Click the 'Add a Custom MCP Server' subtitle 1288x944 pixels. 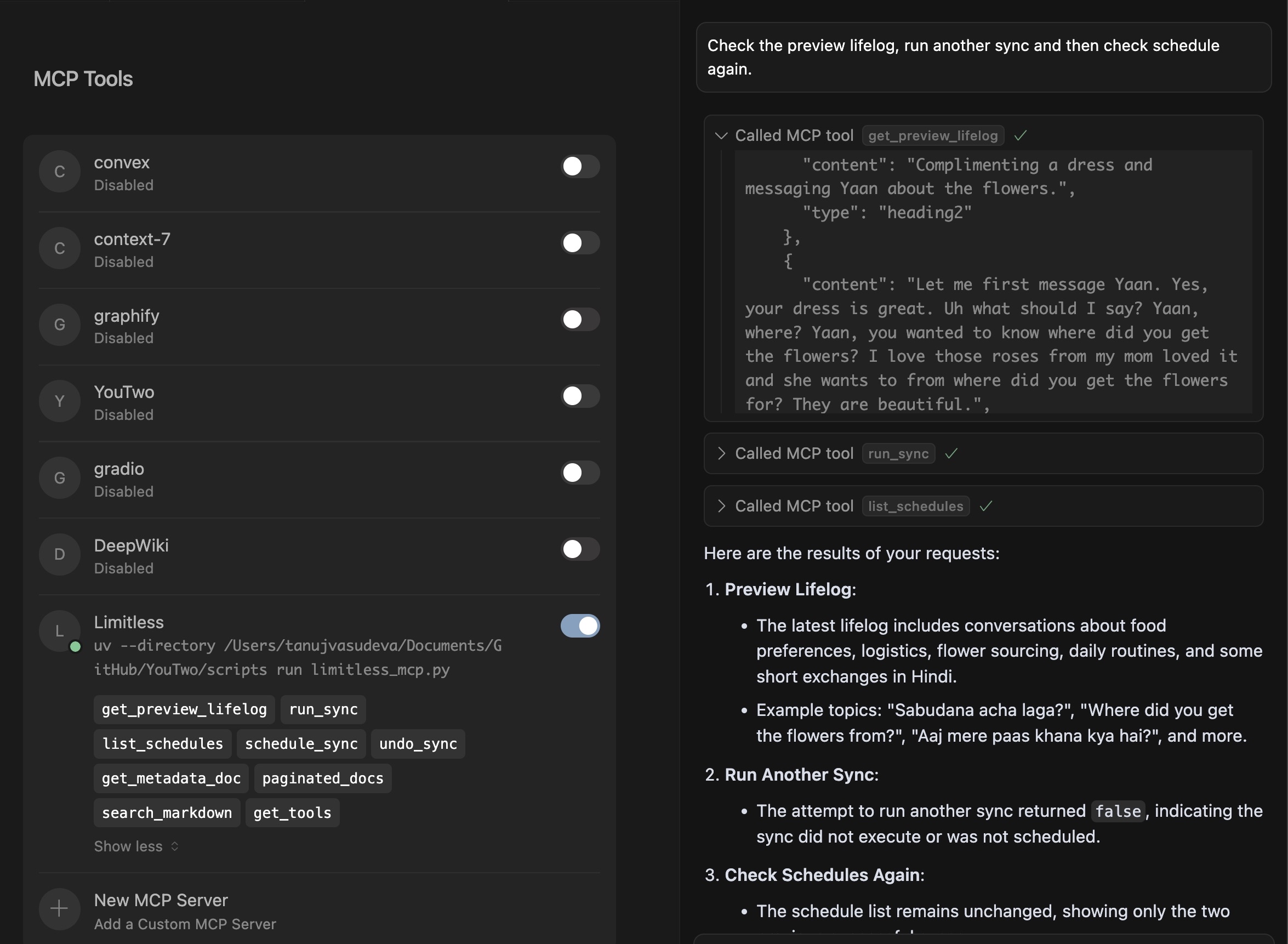pos(185,924)
